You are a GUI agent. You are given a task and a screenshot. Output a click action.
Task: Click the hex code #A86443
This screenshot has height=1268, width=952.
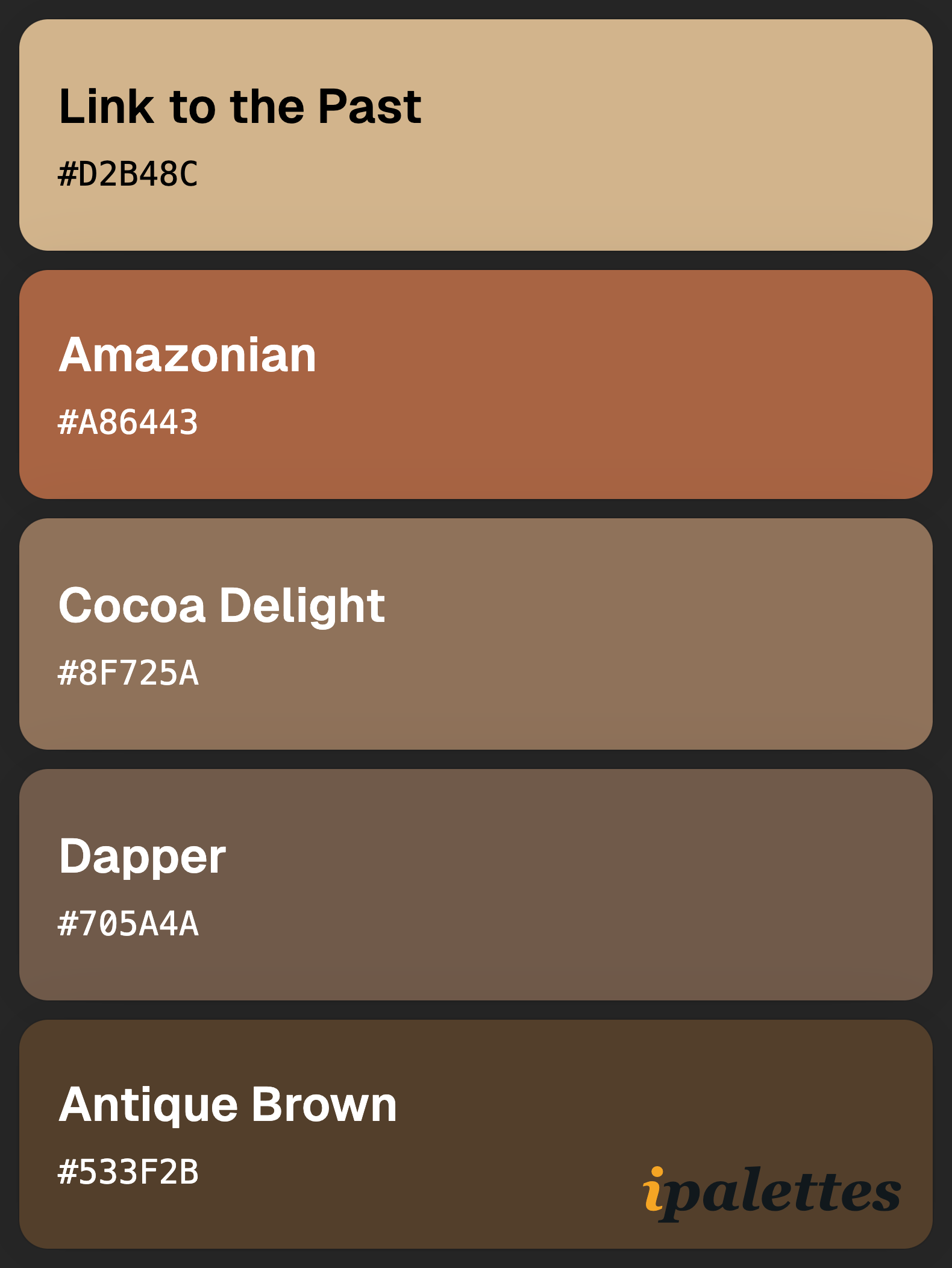[x=128, y=422]
